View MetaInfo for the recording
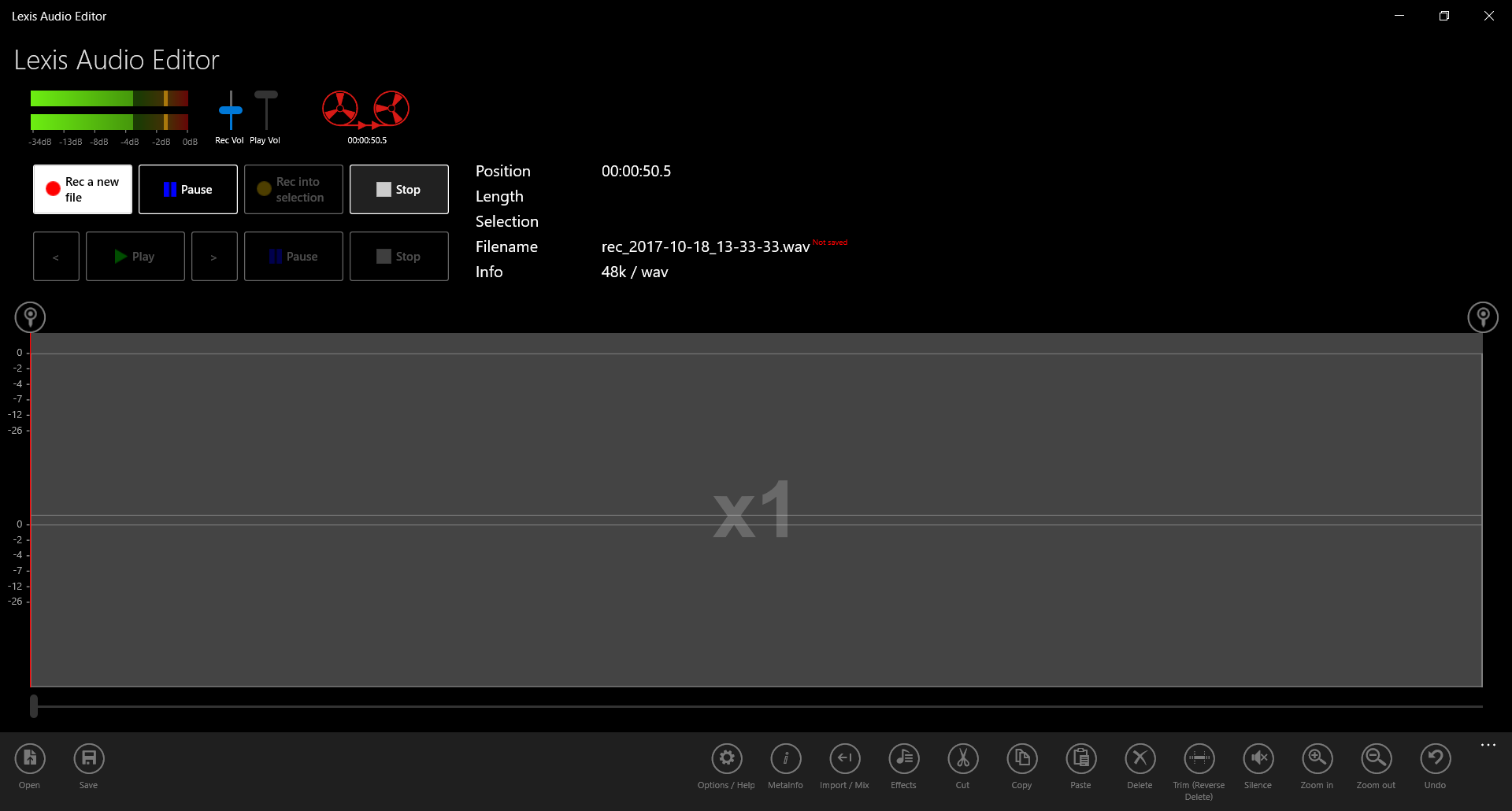 tap(785, 758)
